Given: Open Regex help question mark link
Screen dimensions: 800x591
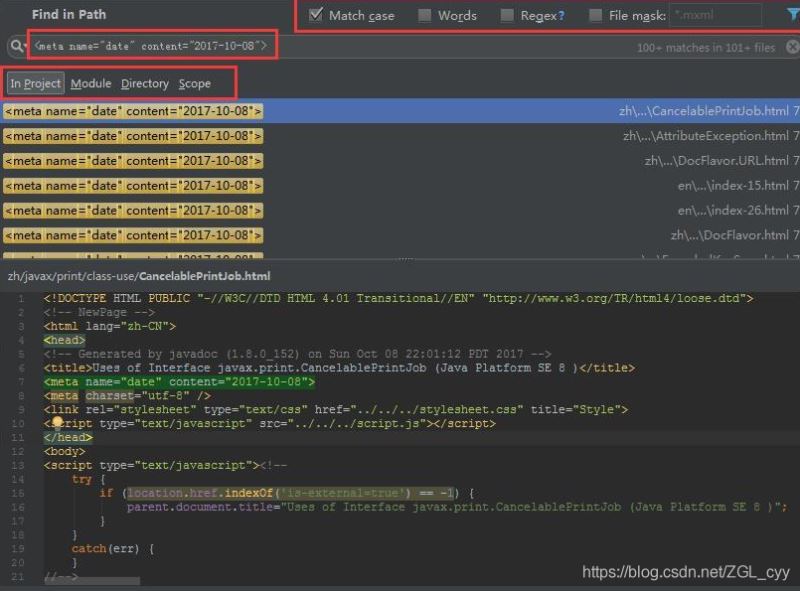Looking at the screenshot, I should [x=561, y=15].
